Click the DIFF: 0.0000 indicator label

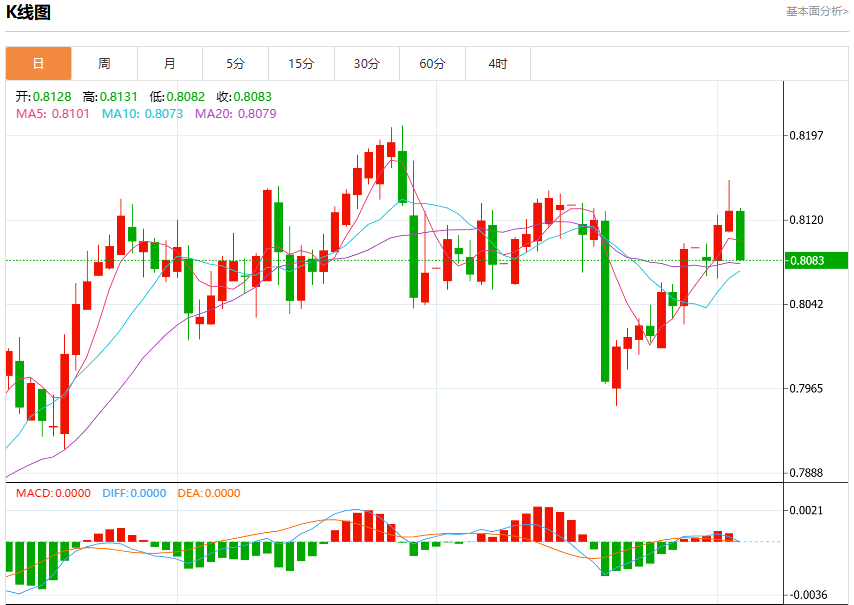pyautogui.click(x=134, y=493)
